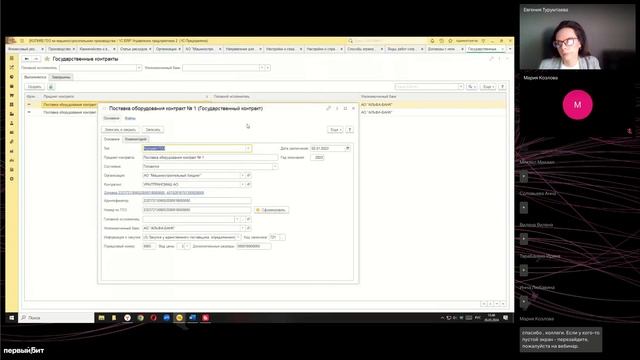Open Головной исполнитель record with open button
Image resolution: width=640 pixels, height=360 pixels.
[248, 219]
